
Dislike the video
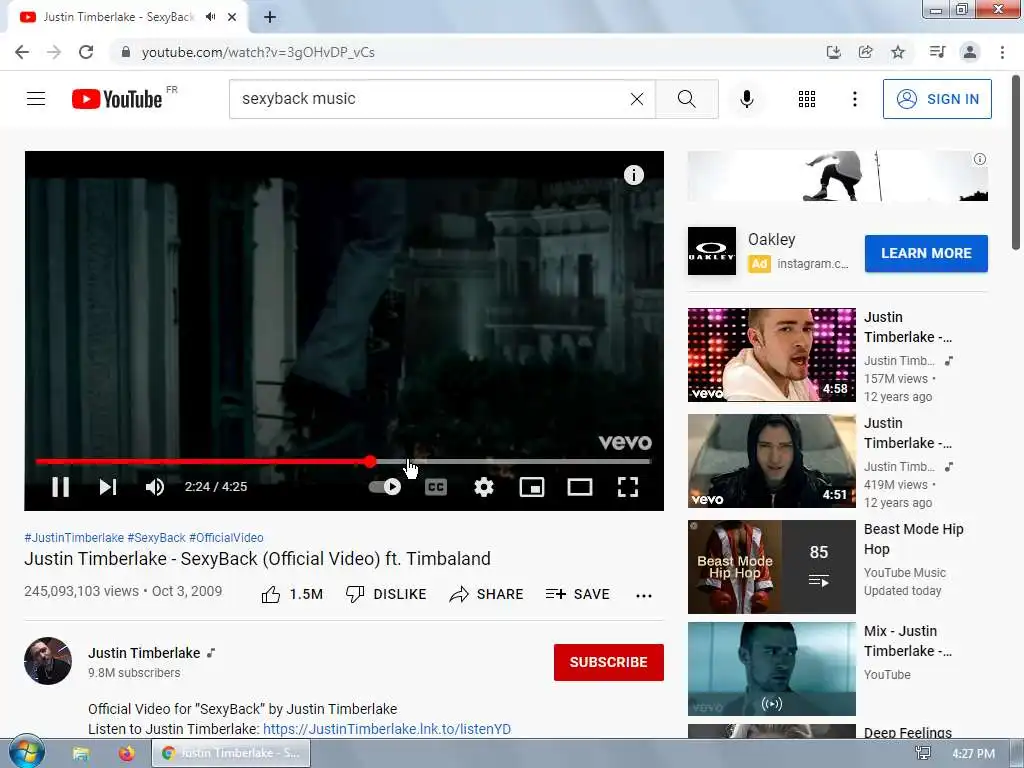tap(386, 594)
